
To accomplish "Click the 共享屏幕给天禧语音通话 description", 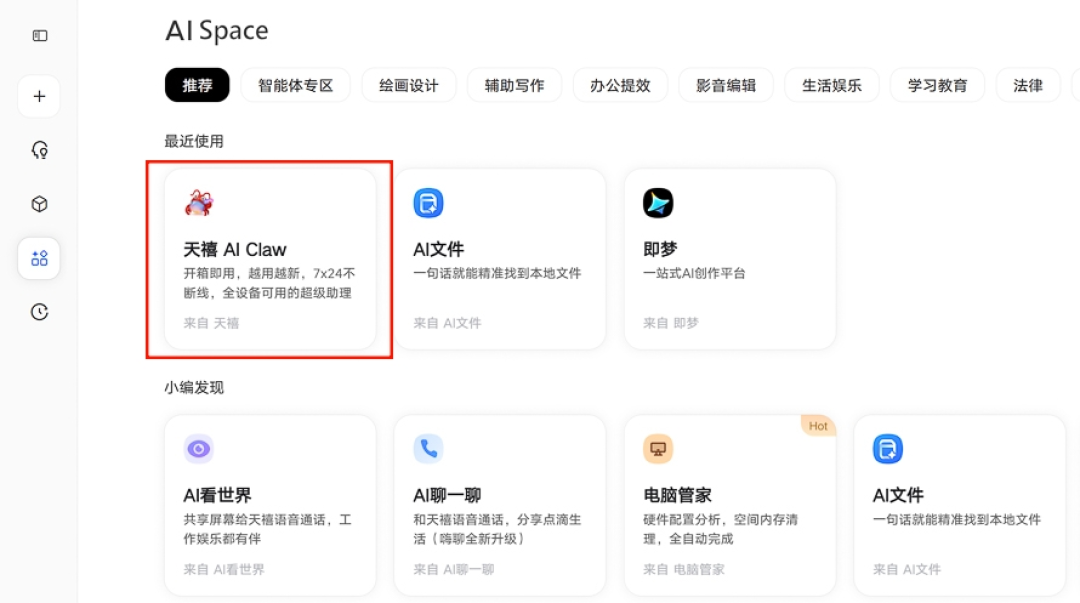I will coord(267,529).
